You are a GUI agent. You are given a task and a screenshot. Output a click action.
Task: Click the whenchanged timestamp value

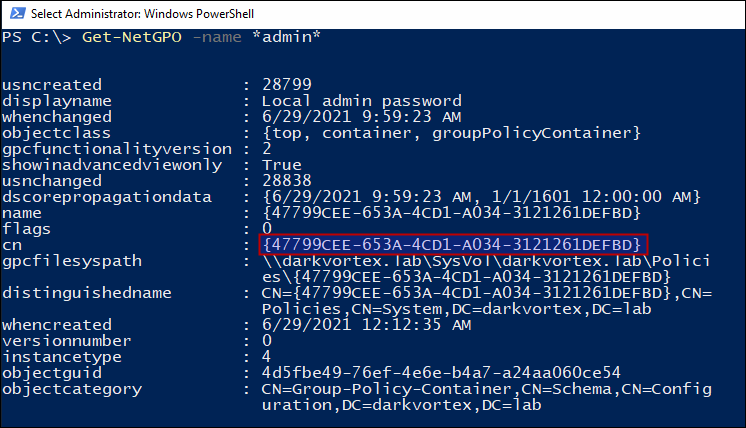361,117
